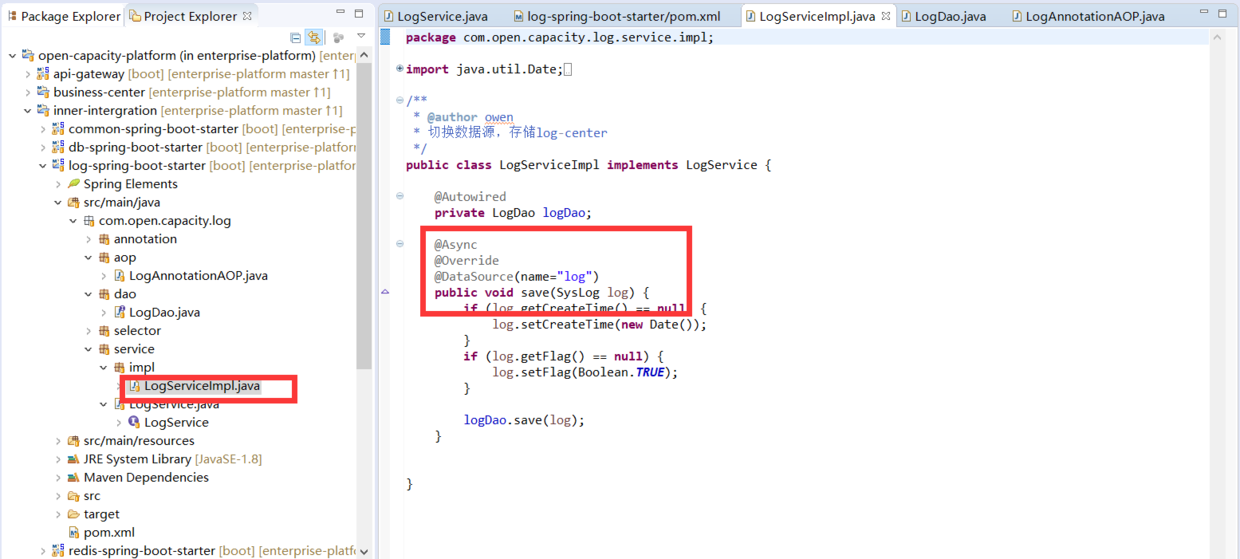
Task: Minimize the Project Explorer panel
Action: 340,14
